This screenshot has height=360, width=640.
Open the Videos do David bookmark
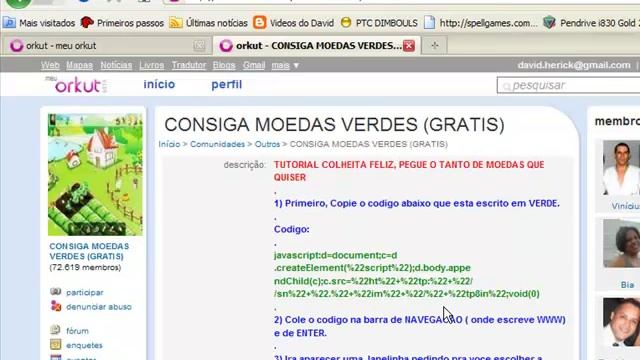pyautogui.click(x=293, y=23)
